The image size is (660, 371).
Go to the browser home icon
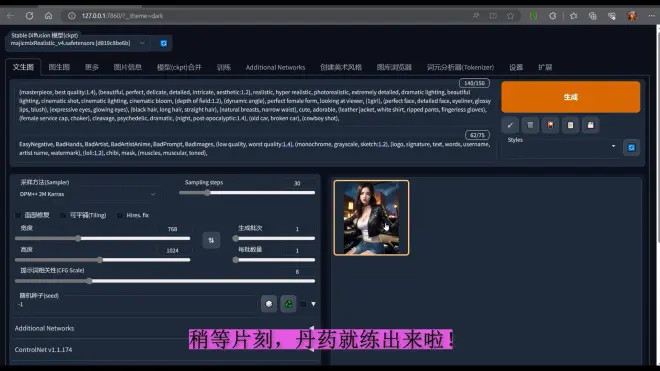(48, 16)
